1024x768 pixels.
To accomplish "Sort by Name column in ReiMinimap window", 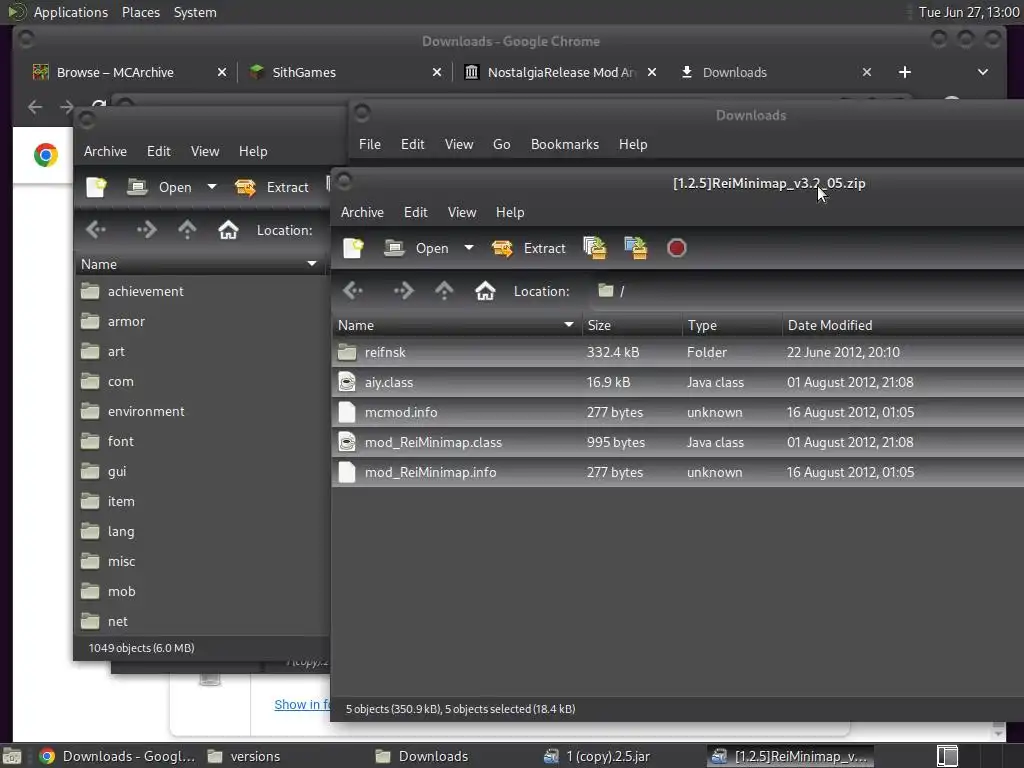I will coord(456,325).
